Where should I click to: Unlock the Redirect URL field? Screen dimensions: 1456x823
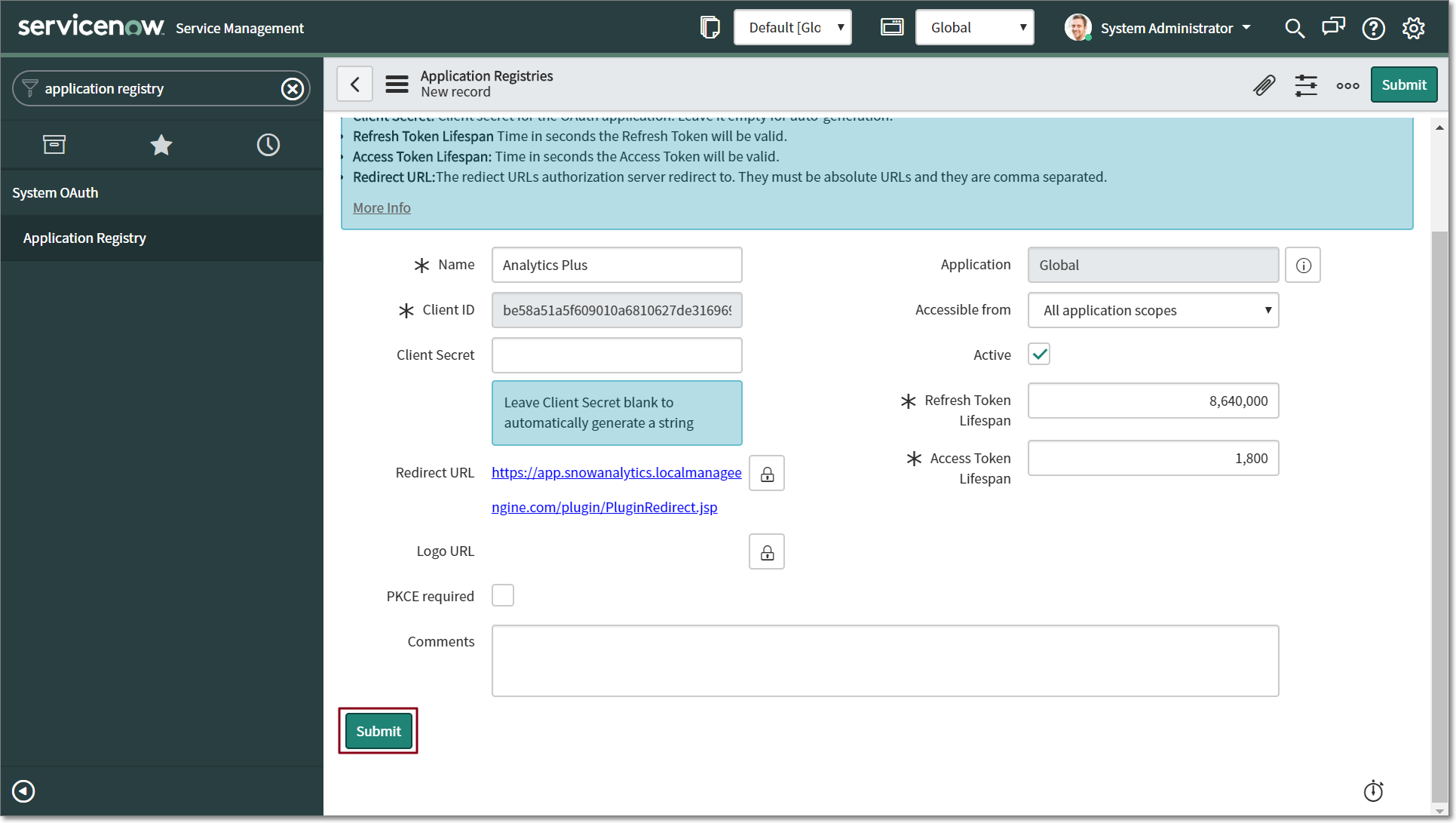tap(767, 474)
